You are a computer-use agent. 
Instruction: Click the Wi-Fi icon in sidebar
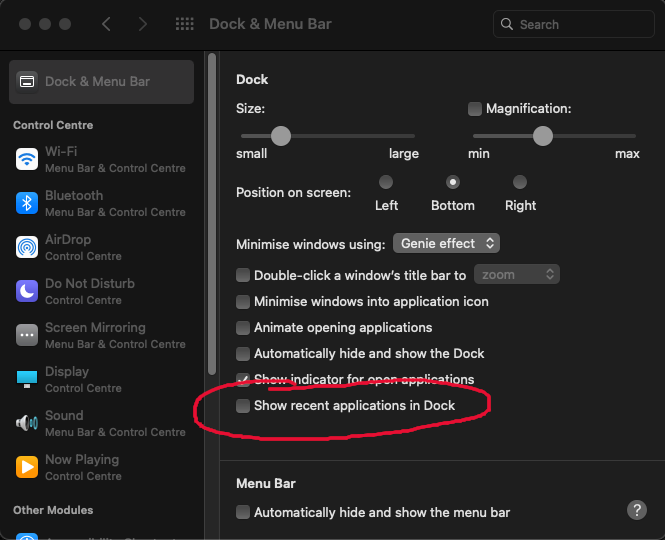click(27, 159)
